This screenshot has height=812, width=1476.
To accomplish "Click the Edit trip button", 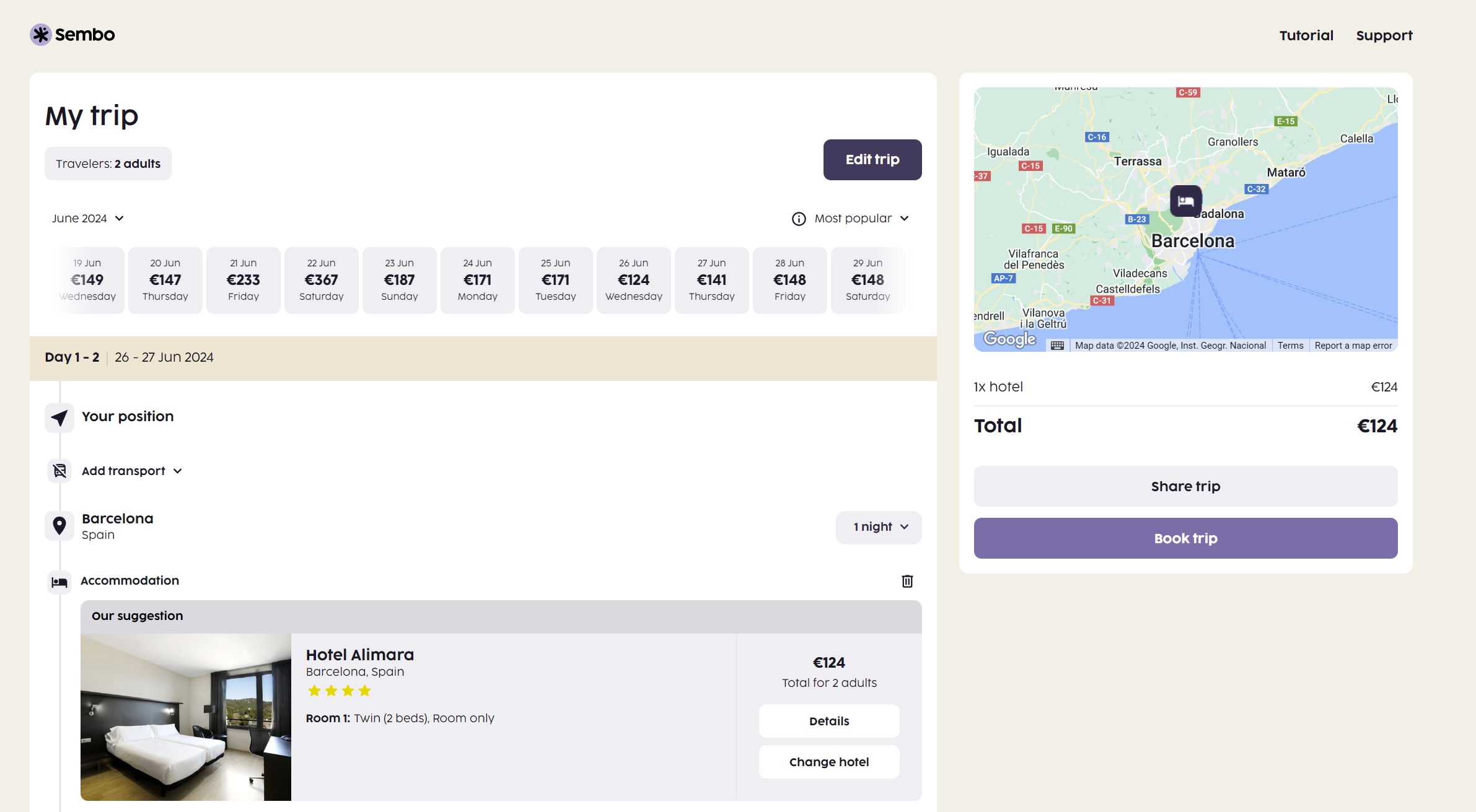I will click(x=872, y=160).
